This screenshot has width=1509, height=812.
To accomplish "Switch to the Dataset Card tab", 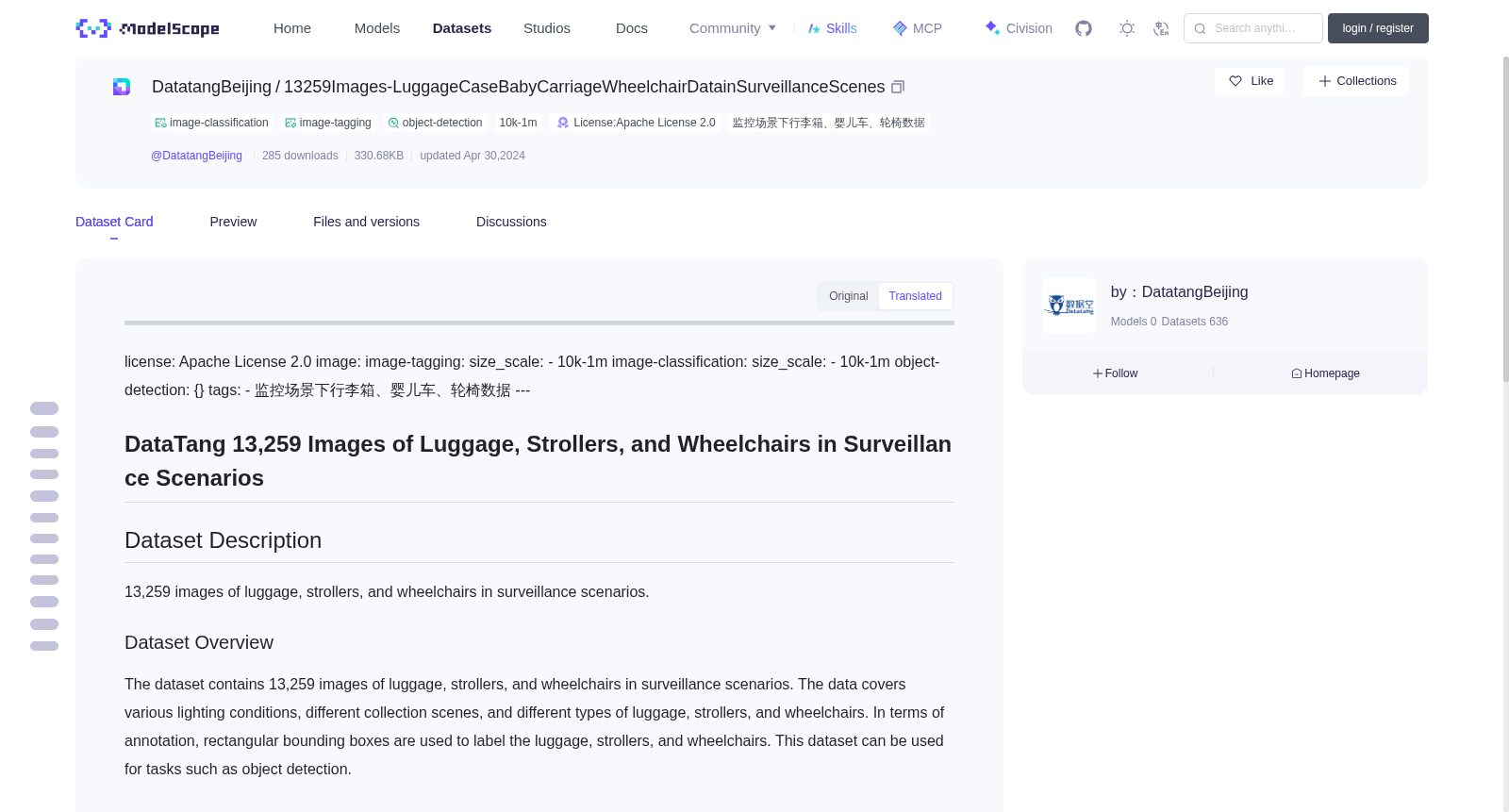I will coord(114,222).
